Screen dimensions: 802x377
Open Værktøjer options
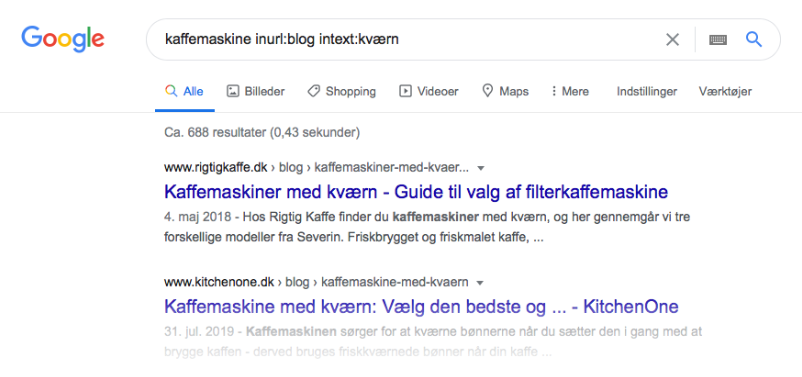(725, 92)
